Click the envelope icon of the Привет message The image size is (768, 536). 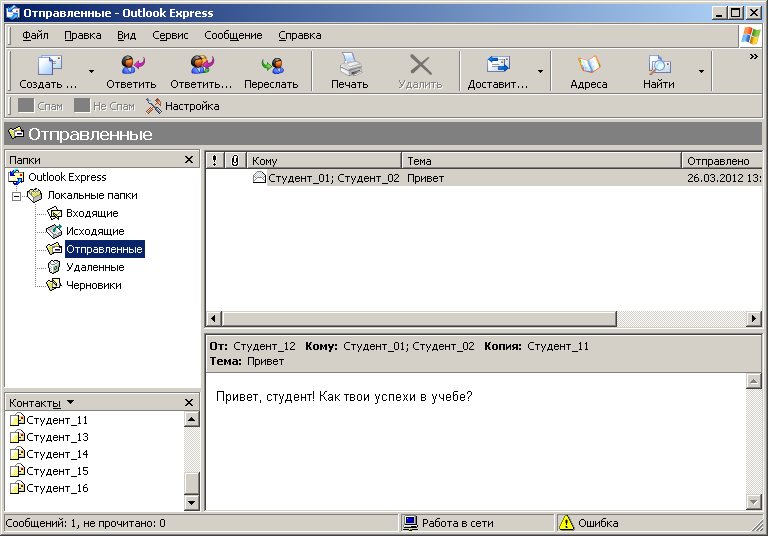(x=259, y=177)
